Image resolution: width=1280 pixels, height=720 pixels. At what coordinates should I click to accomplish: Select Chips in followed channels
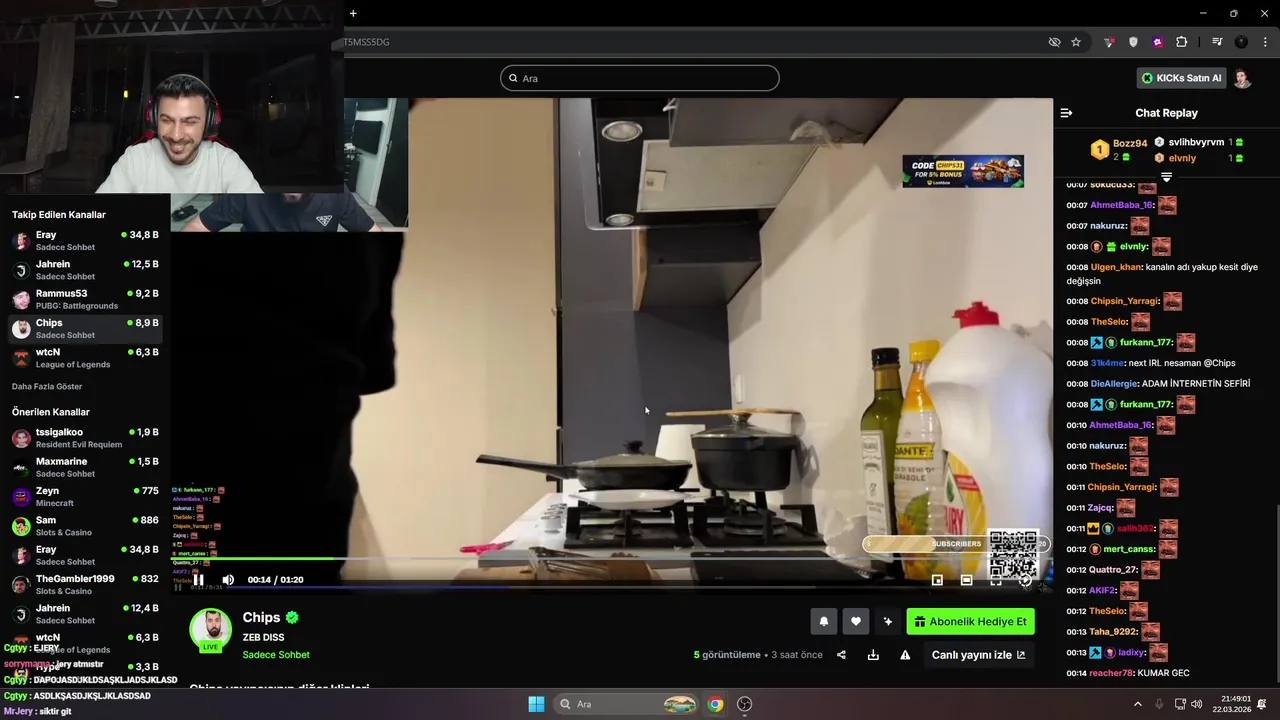pos(85,328)
